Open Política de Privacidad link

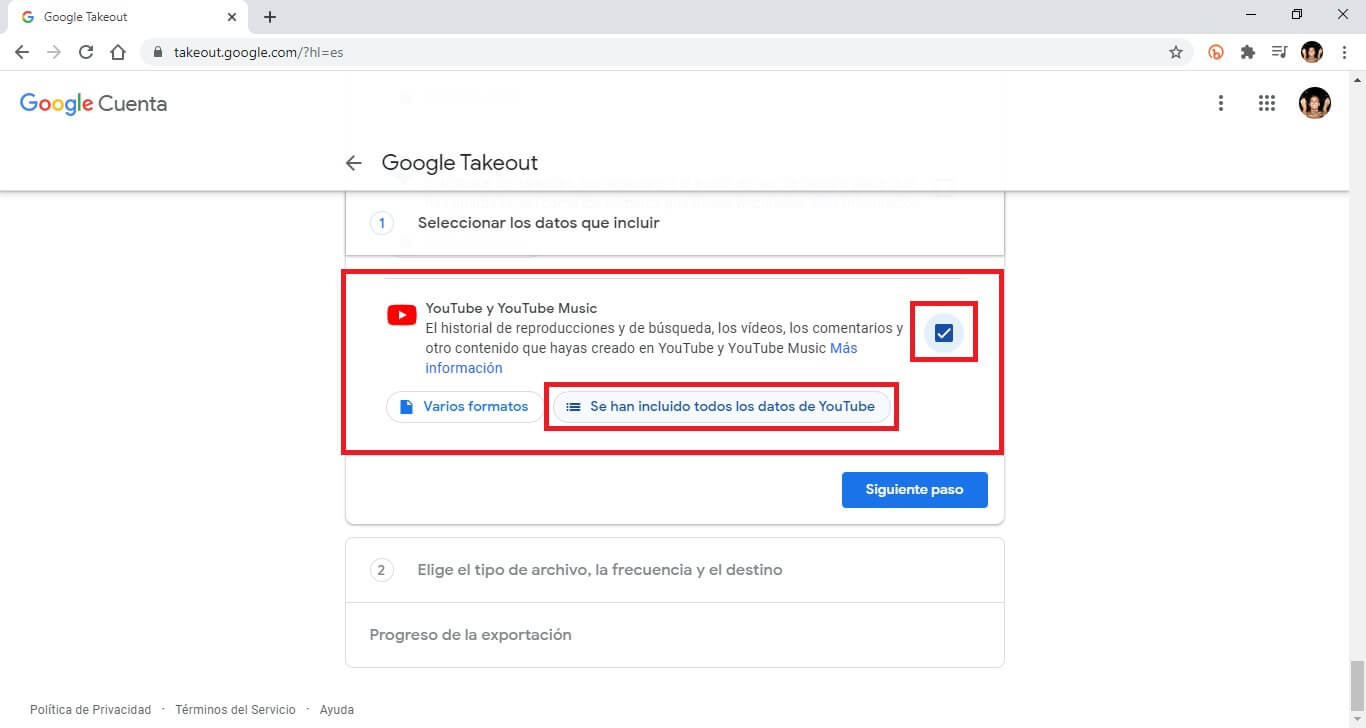(x=90, y=709)
